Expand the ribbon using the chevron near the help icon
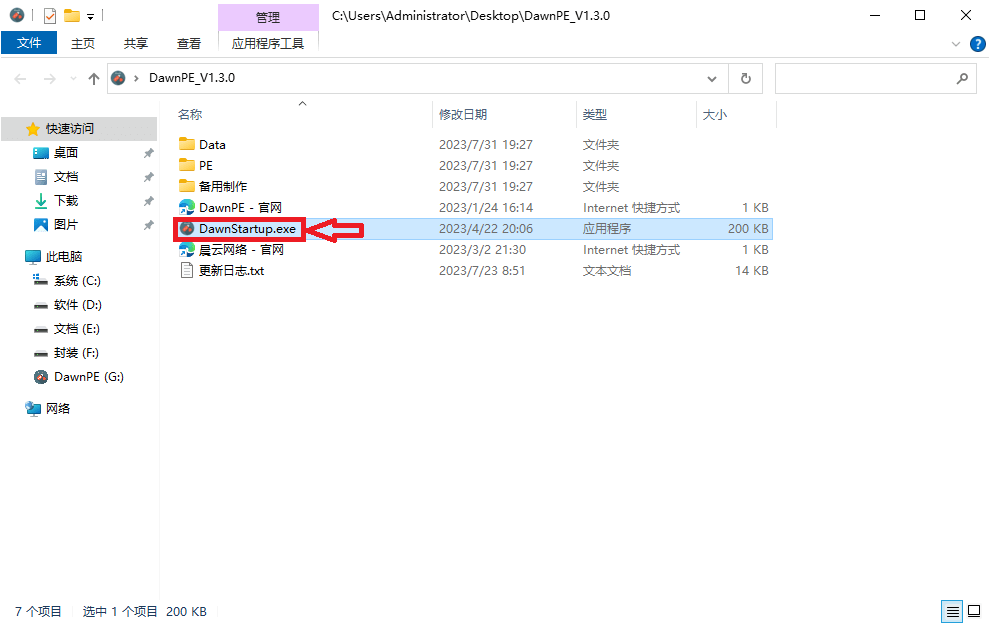Viewport: 990px width, 624px height. [957, 43]
